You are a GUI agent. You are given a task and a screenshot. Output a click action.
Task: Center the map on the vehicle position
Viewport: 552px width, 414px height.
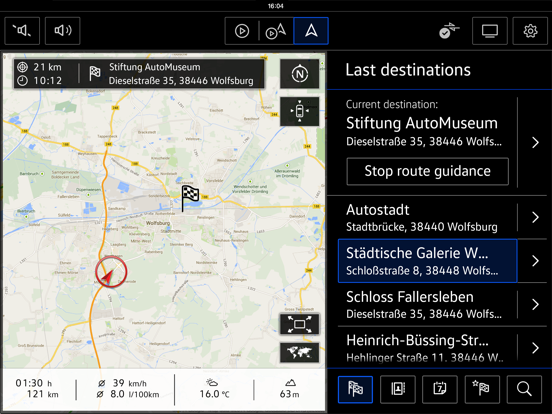[x=300, y=111]
